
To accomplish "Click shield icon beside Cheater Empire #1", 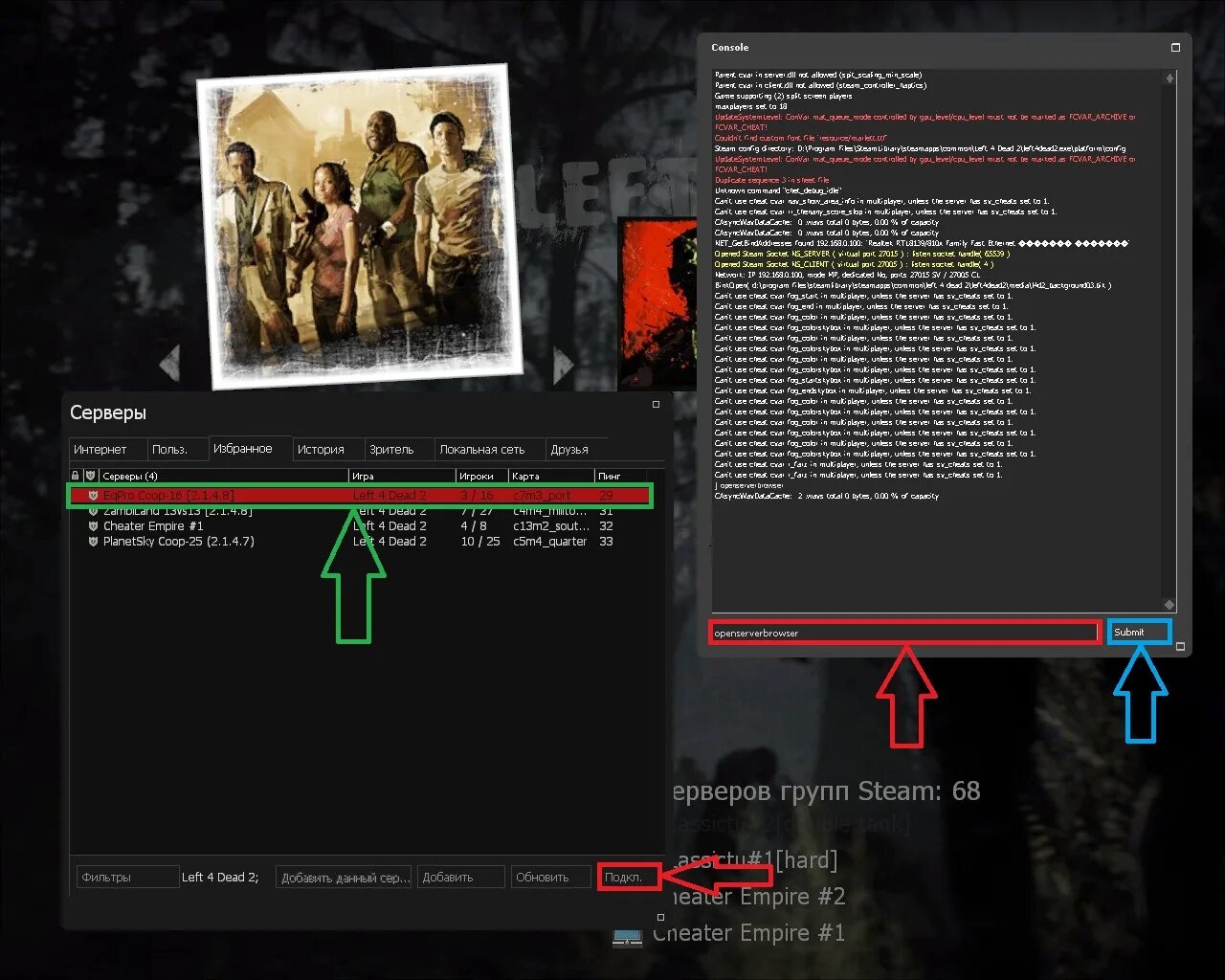I will tap(93, 525).
